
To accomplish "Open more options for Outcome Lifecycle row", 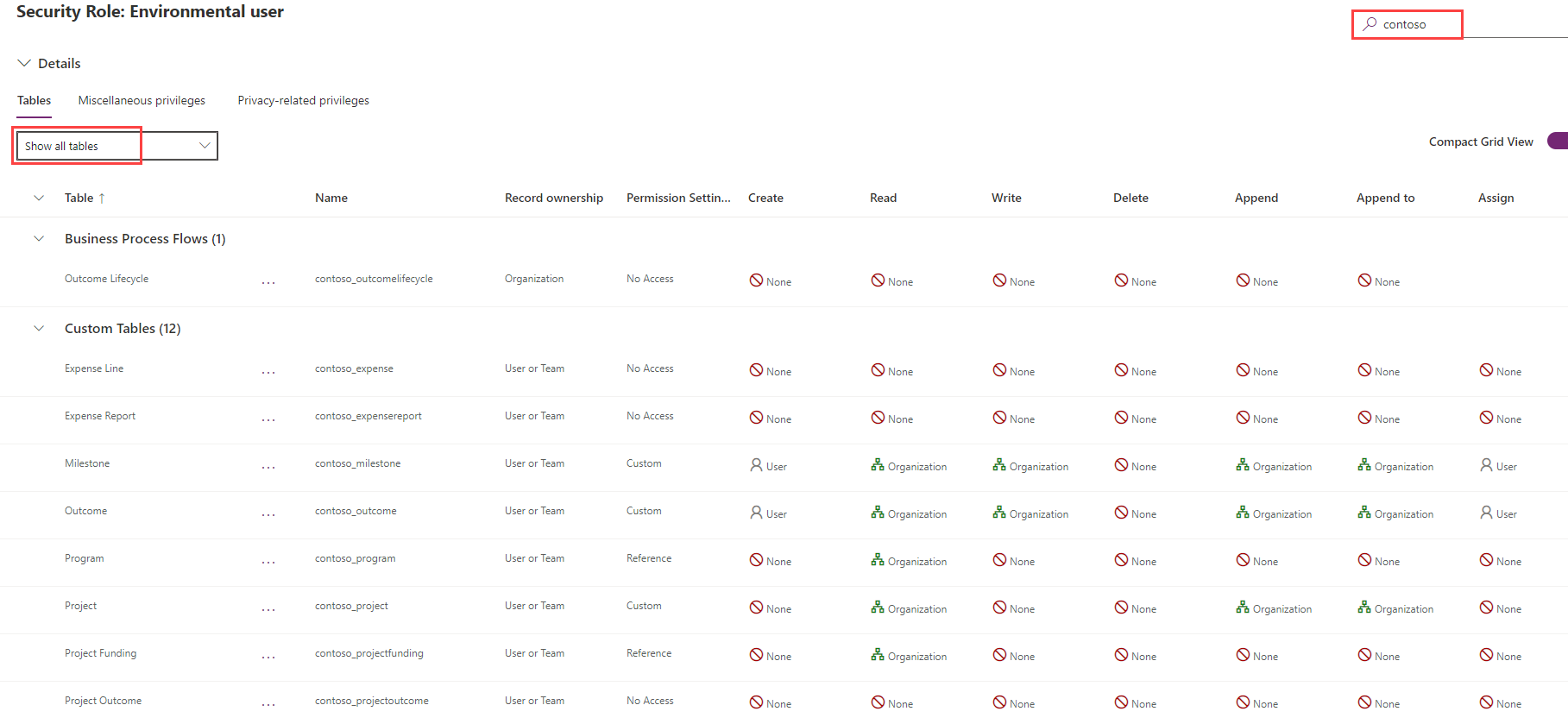I will click(268, 282).
